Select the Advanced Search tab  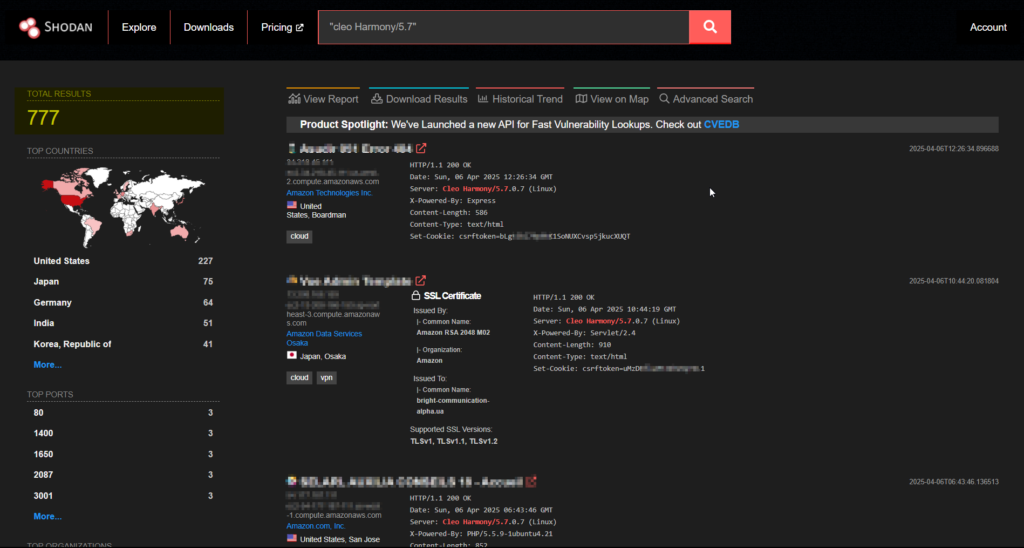(706, 99)
